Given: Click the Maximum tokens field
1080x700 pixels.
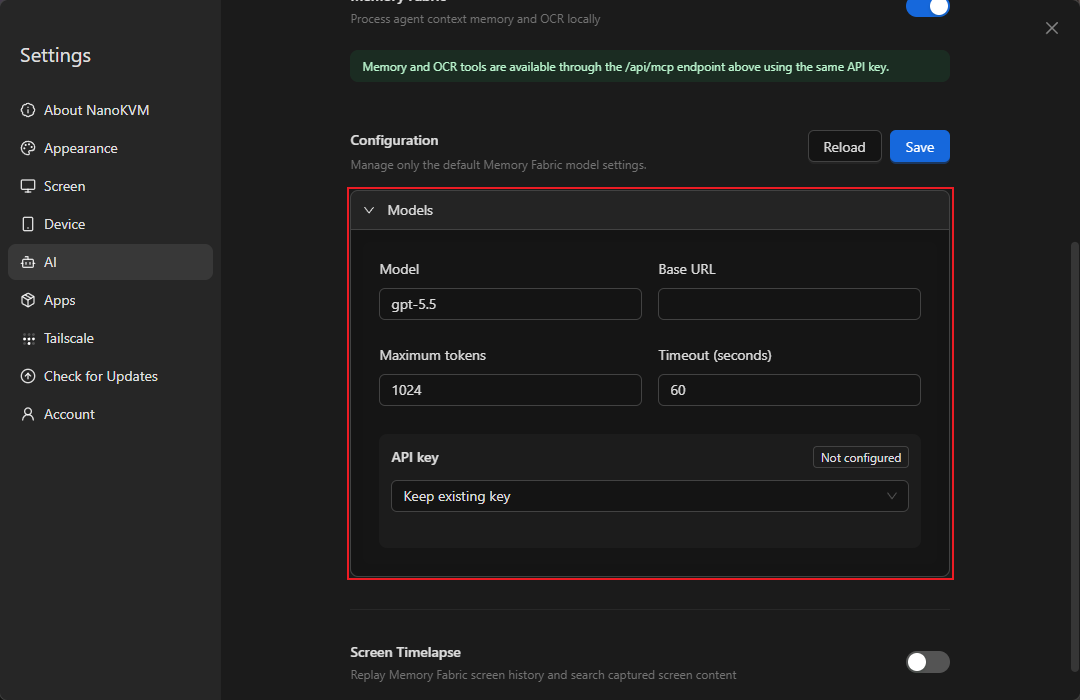Looking at the screenshot, I should point(510,390).
